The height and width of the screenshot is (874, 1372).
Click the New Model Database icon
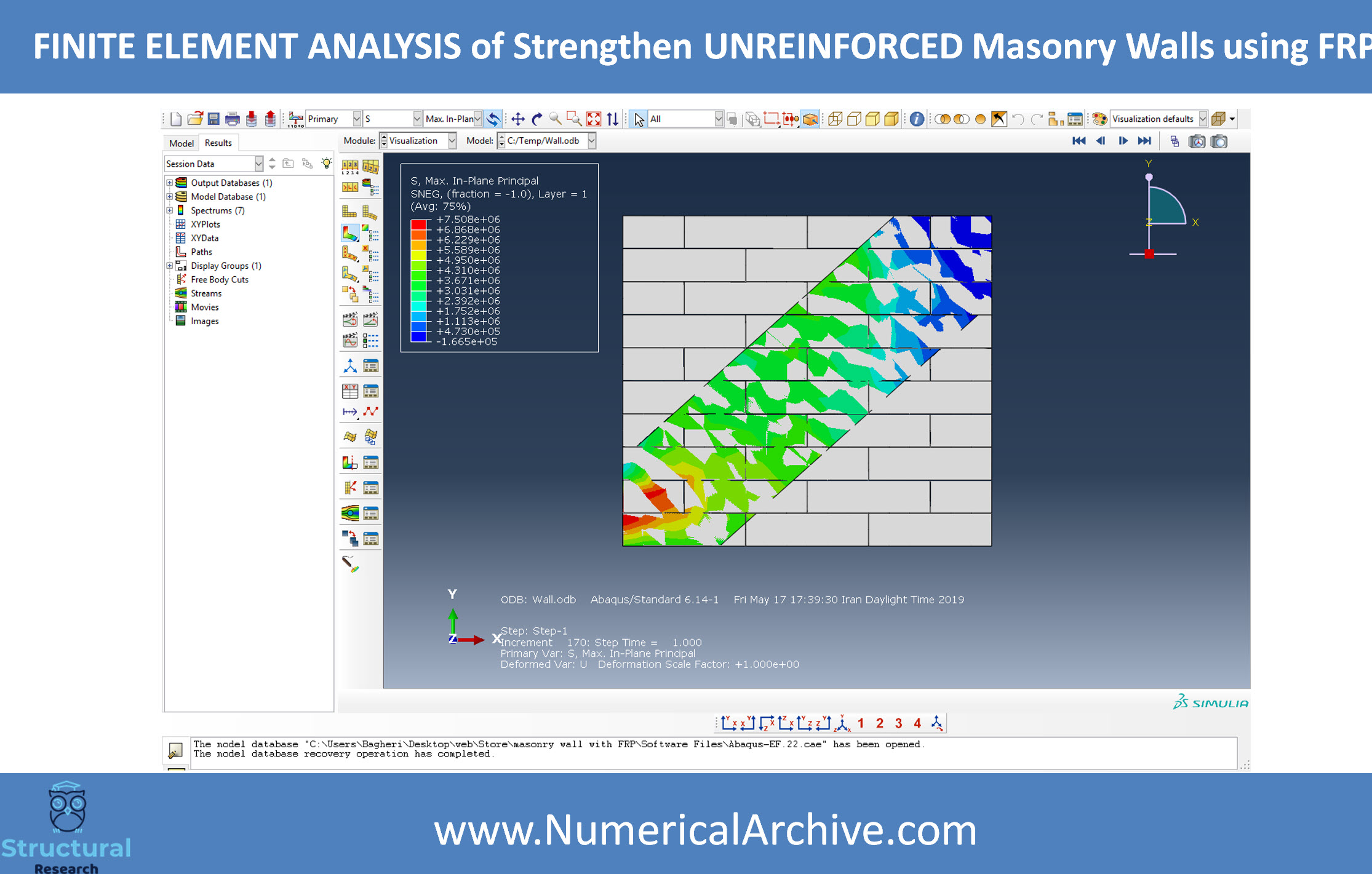tap(176, 119)
